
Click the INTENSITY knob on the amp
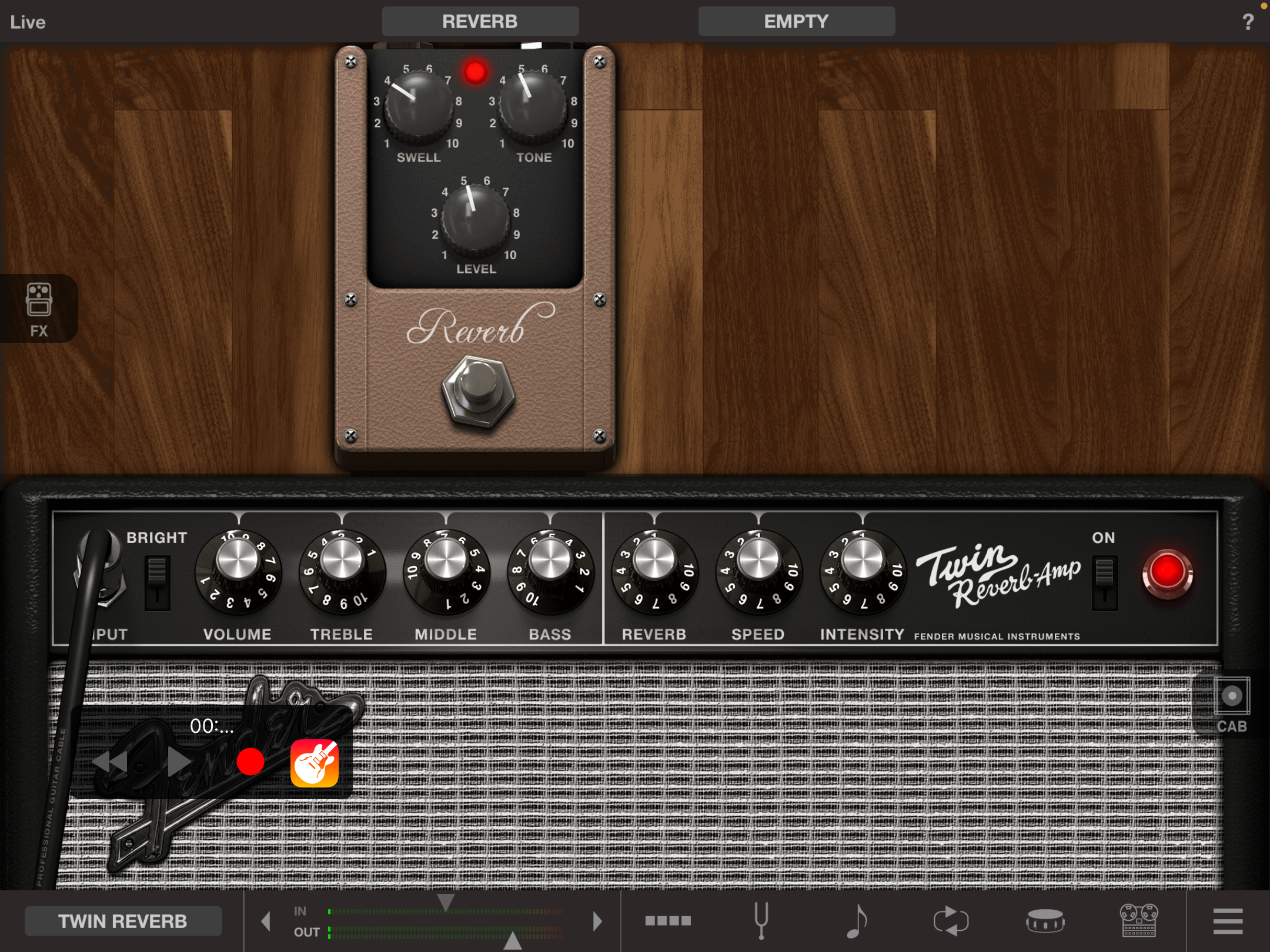click(863, 572)
